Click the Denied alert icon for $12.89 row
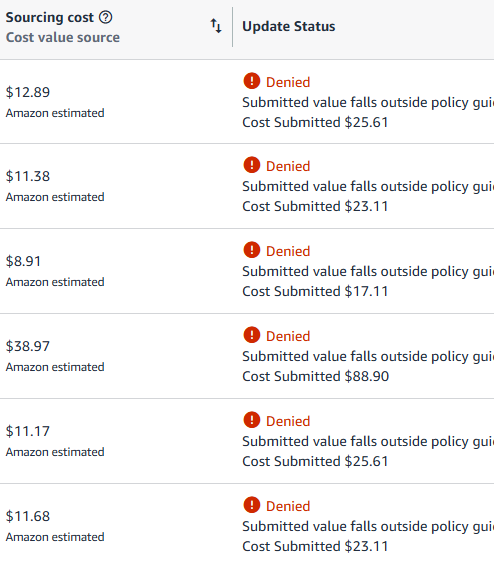 tap(252, 81)
